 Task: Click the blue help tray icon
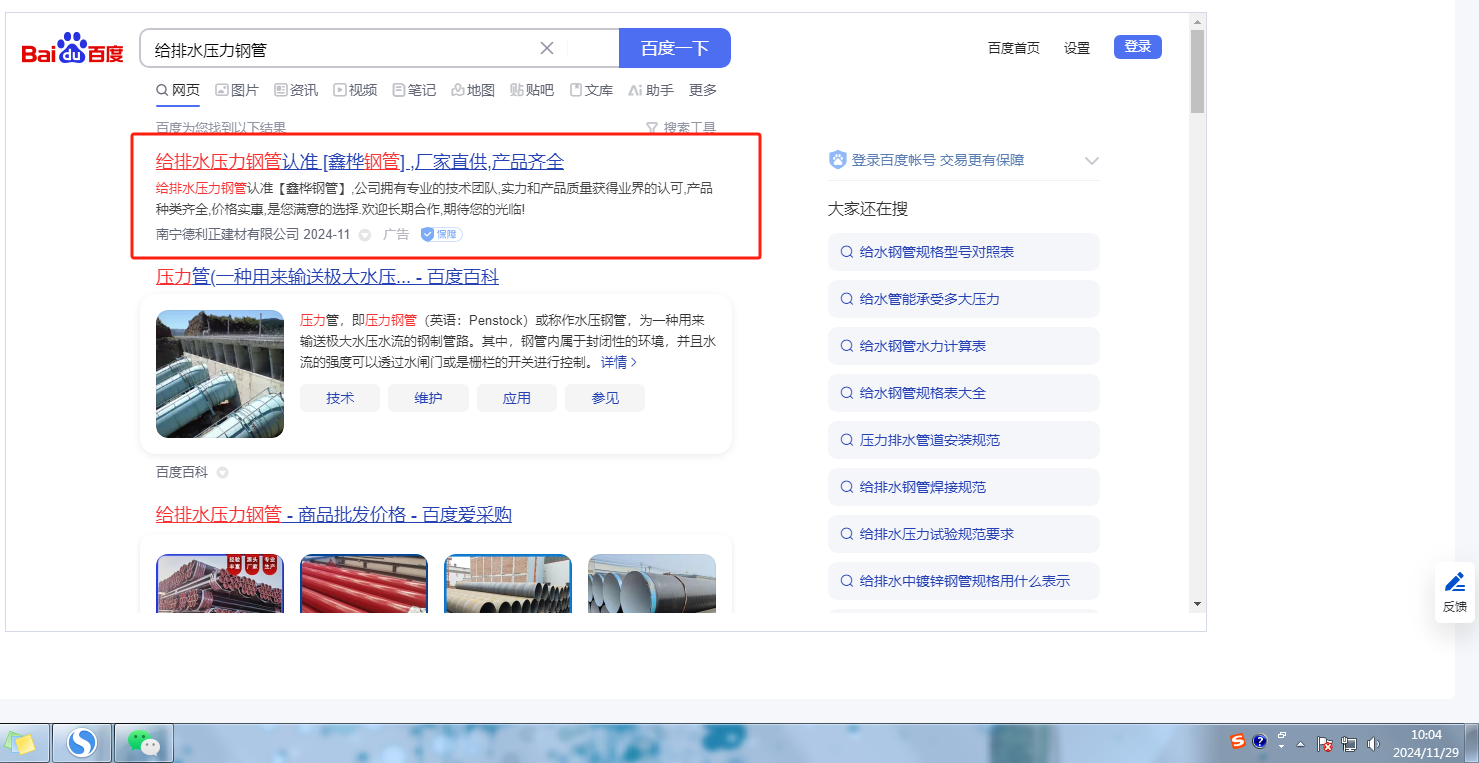1260,742
